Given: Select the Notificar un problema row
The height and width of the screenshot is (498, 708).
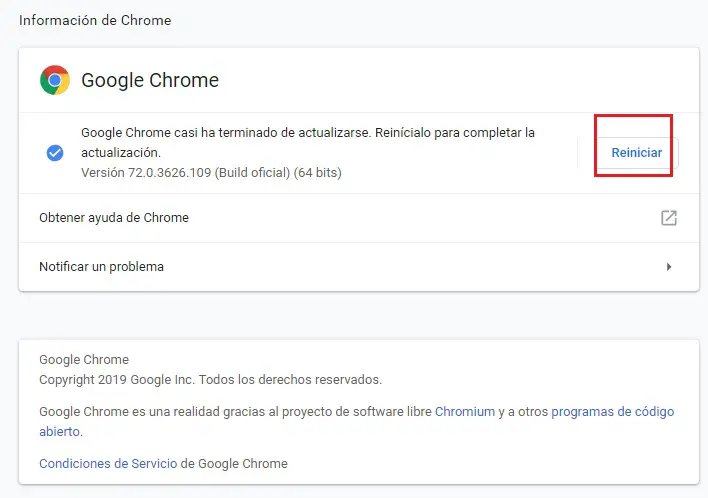Looking at the screenshot, I should pyautogui.click(x=101, y=267).
